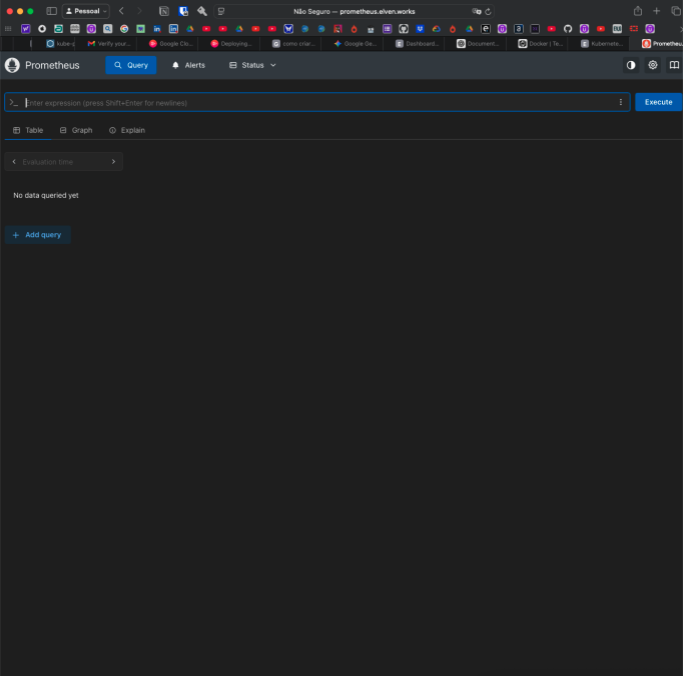Click the Alerts bell menu item
The height and width of the screenshot is (676, 685).
coord(188,65)
